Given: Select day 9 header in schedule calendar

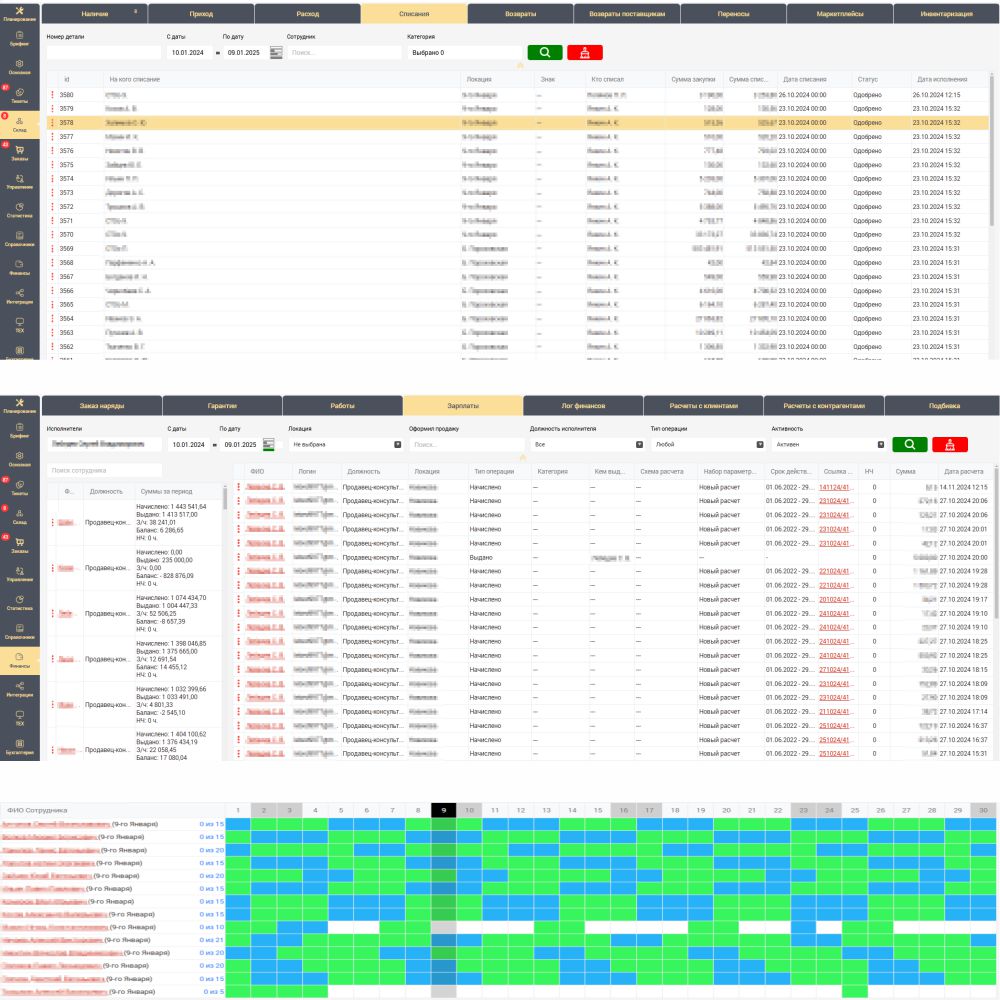Looking at the screenshot, I should pos(443,810).
